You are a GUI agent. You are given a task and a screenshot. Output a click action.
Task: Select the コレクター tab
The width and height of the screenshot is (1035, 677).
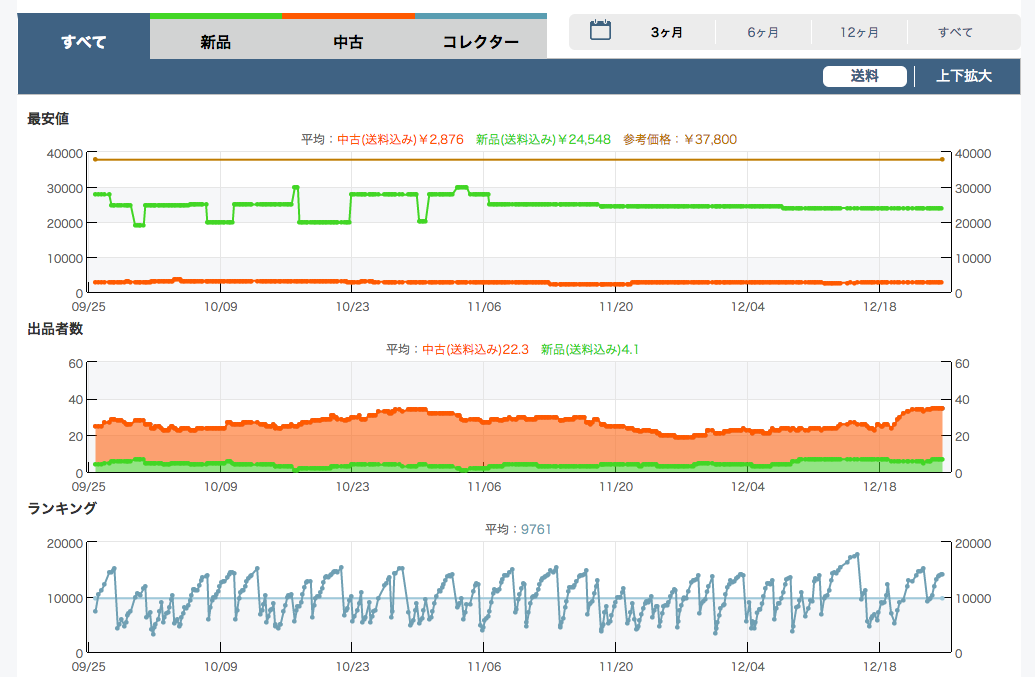[x=481, y=42]
